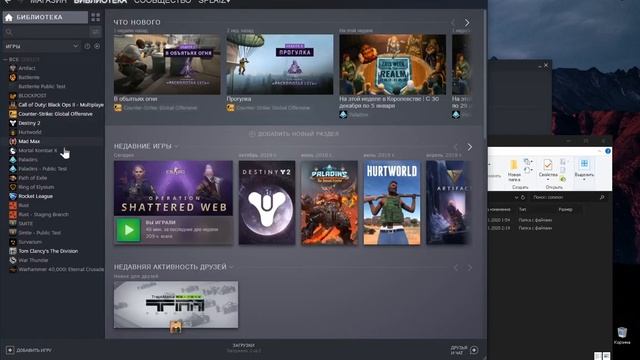The height and width of the screenshot is (360, 640).
Task: Click Добавить игру plus icon
Action: click(10, 350)
